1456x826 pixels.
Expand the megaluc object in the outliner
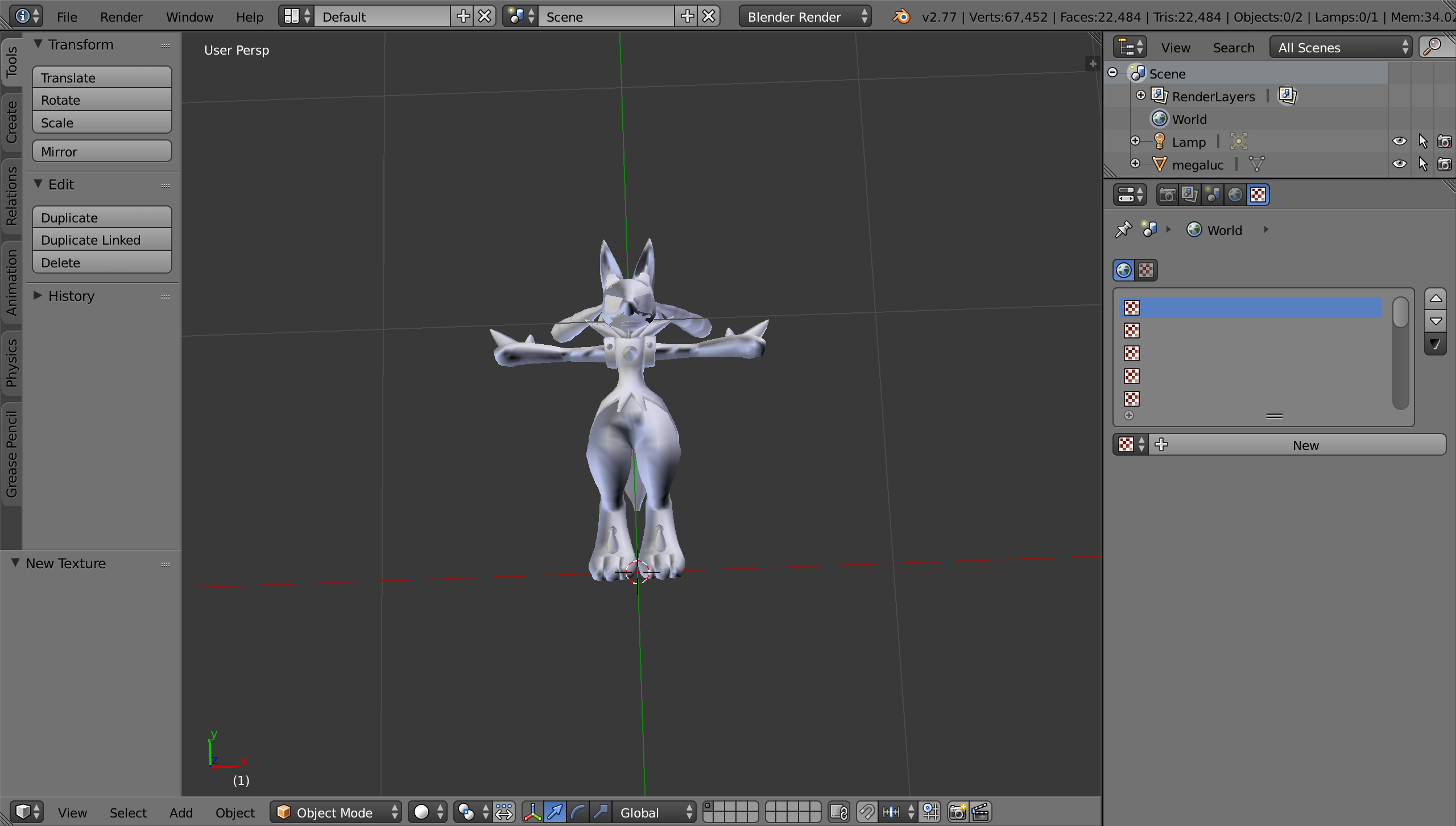coord(1135,164)
